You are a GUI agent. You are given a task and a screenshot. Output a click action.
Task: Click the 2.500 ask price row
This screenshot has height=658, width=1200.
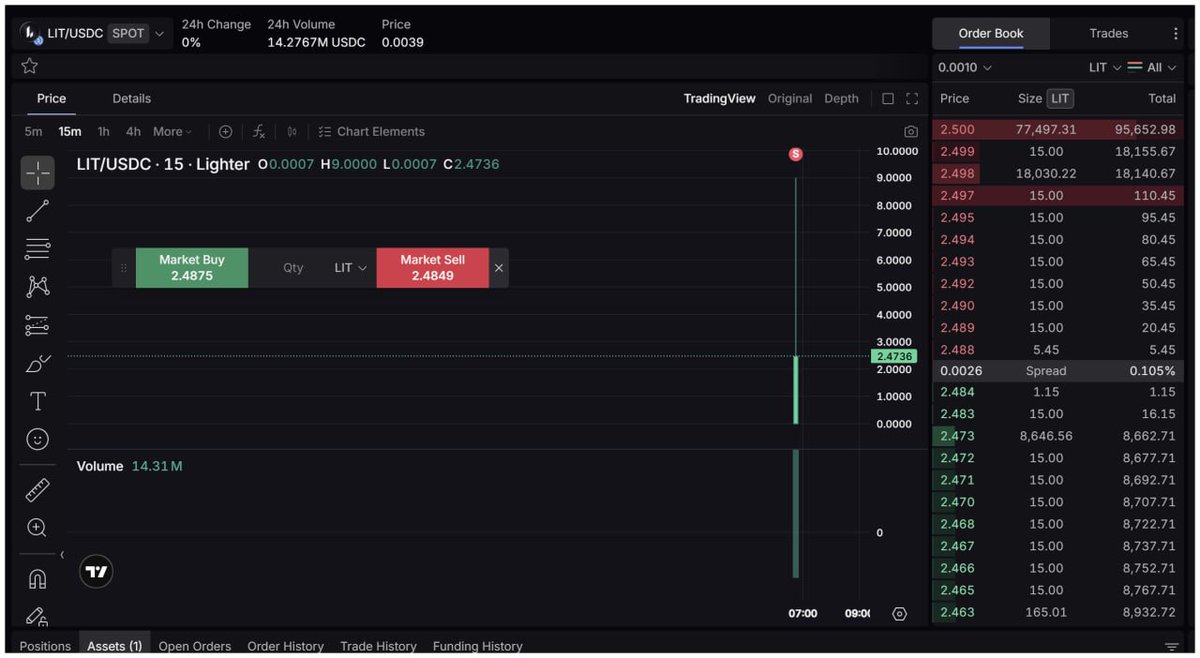click(x=1058, y=130)
